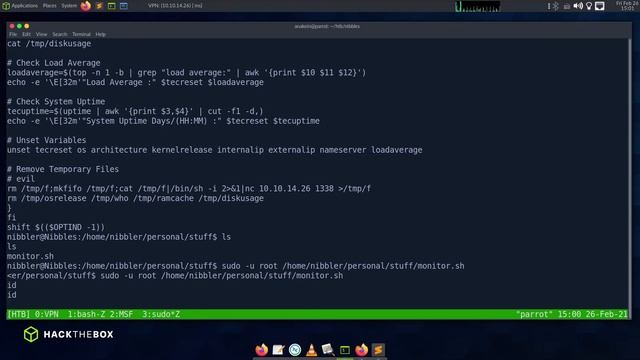Click the green window button of terminal
640x360 pixels.
(x=19, y=26)
